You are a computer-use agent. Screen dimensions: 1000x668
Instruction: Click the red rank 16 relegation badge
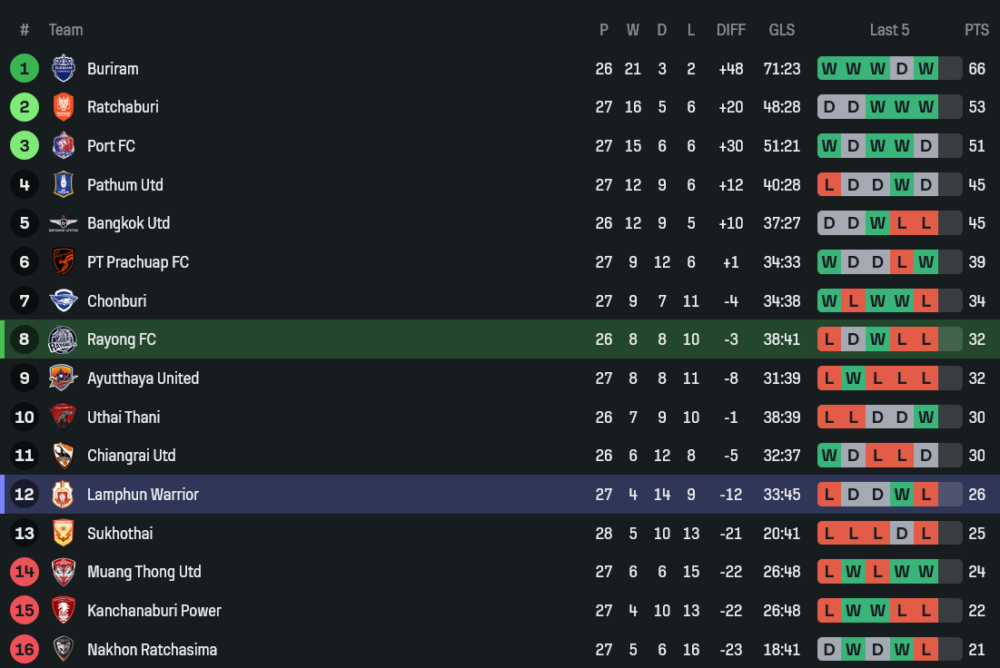[24, 649]
